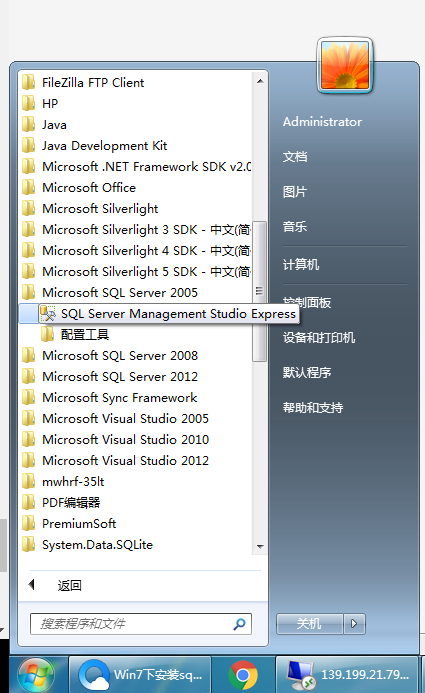Image resolution: width=425 pixels, height=693 pixels.
Task: Open the Windows Start orb
Action: click(x=36, y=675)
